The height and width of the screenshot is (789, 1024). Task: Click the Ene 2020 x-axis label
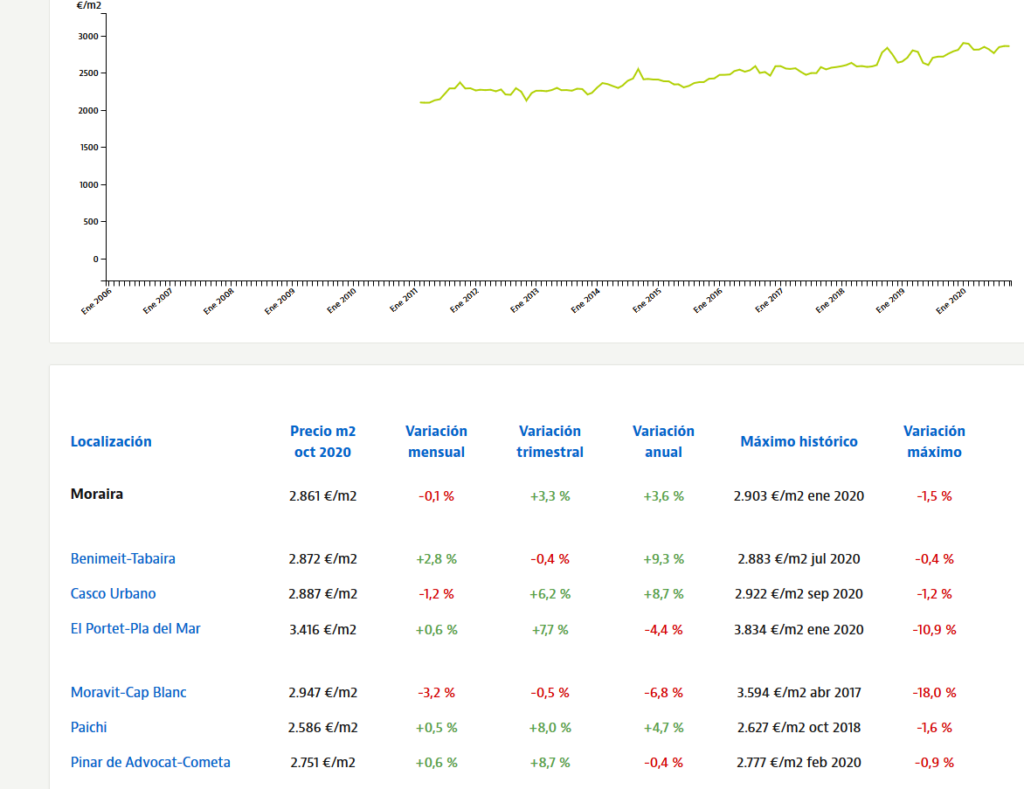951,299
